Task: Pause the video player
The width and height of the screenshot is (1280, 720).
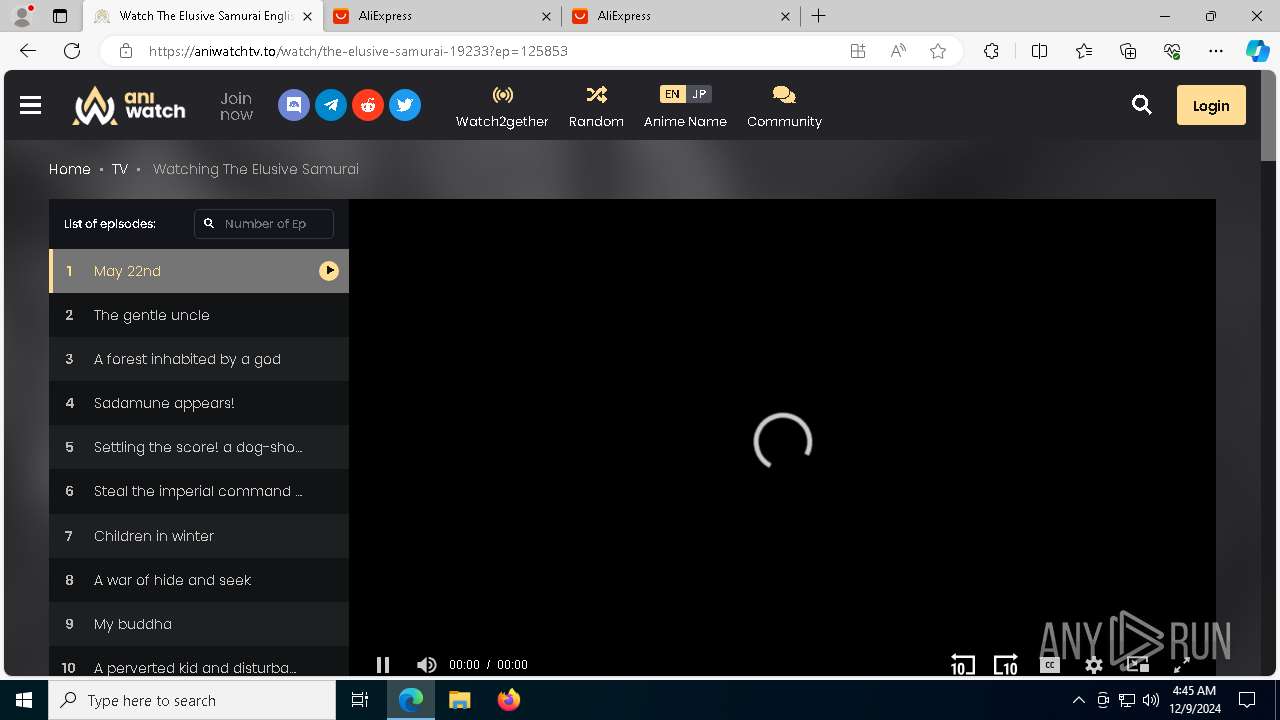Action: [382, 664]
